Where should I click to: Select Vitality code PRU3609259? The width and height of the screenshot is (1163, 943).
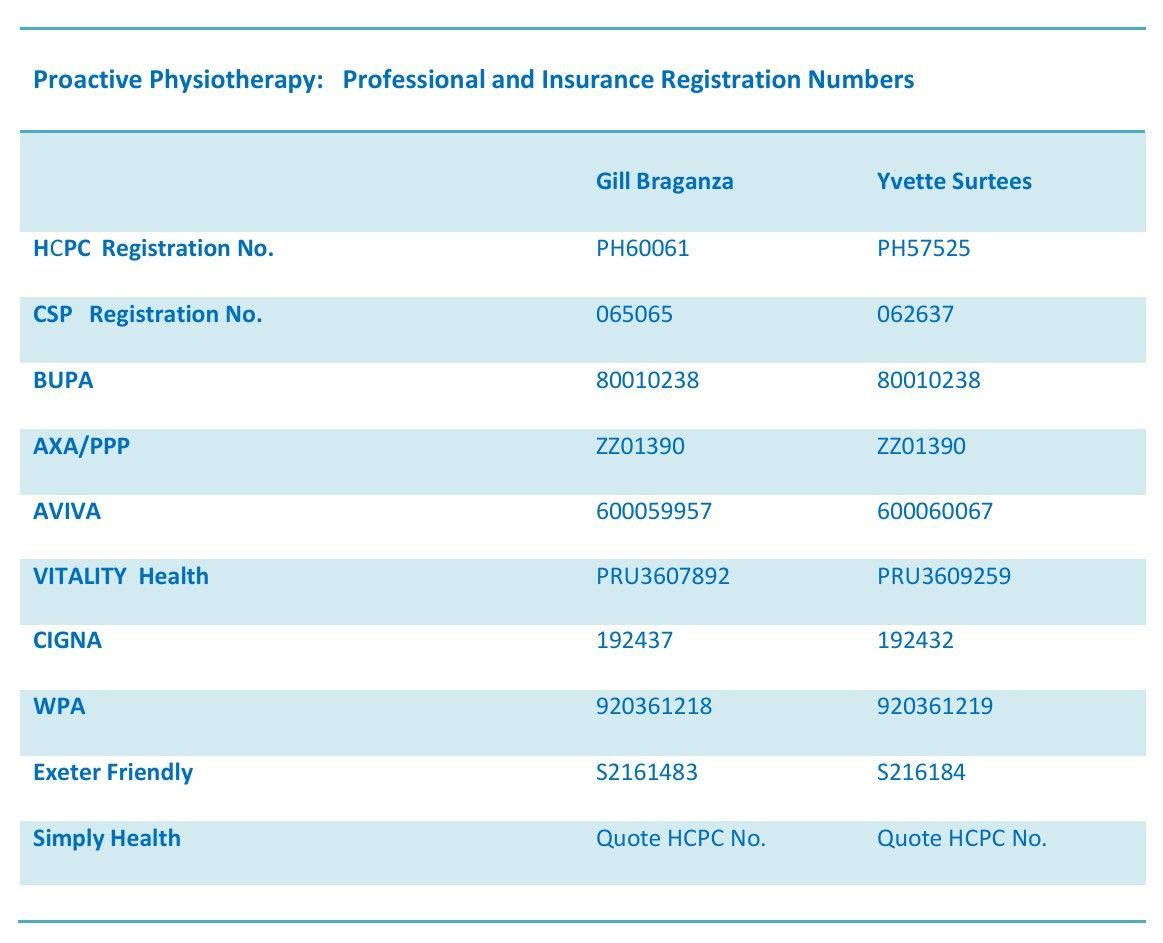pos(943,576)
